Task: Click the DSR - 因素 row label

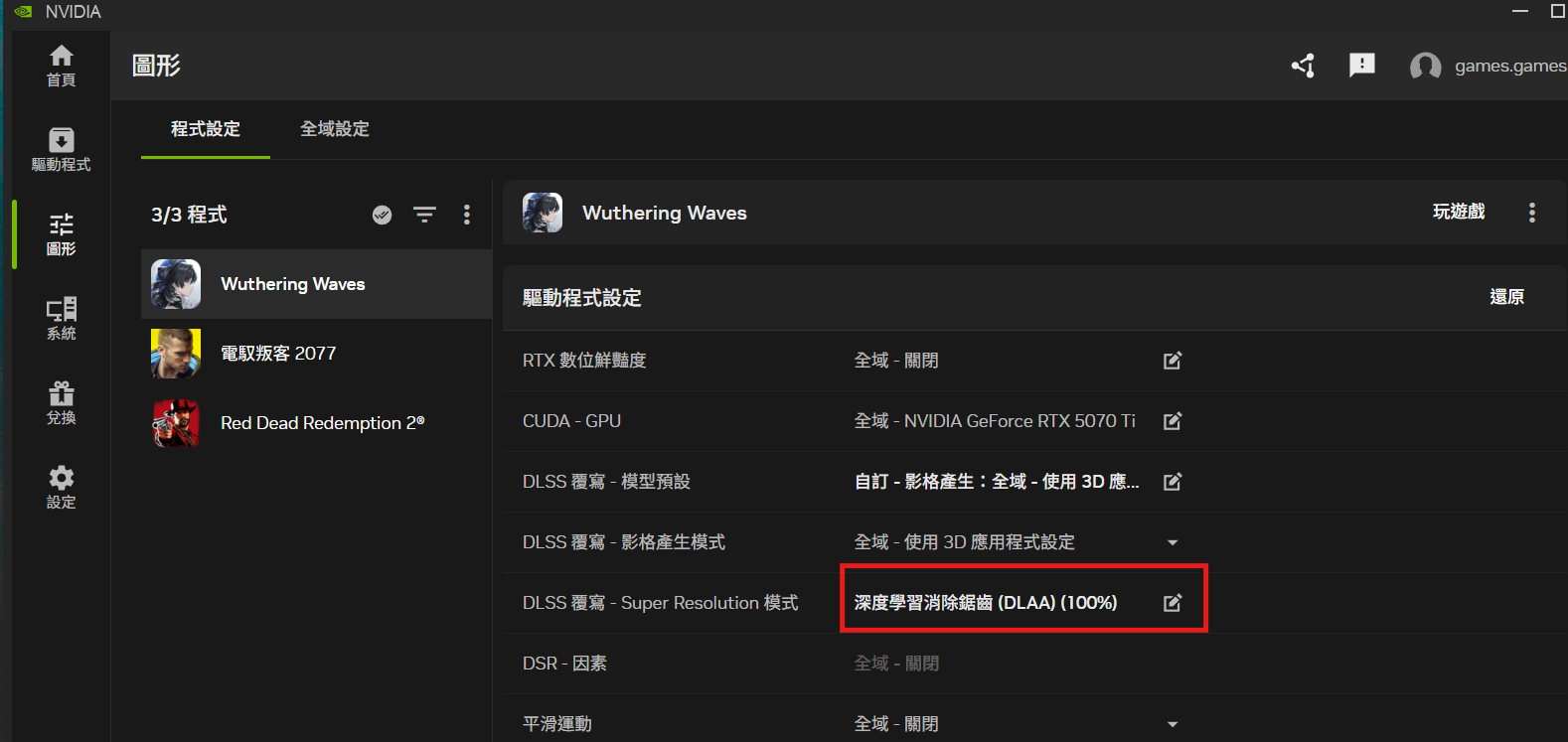Action: tap(564, 664)
